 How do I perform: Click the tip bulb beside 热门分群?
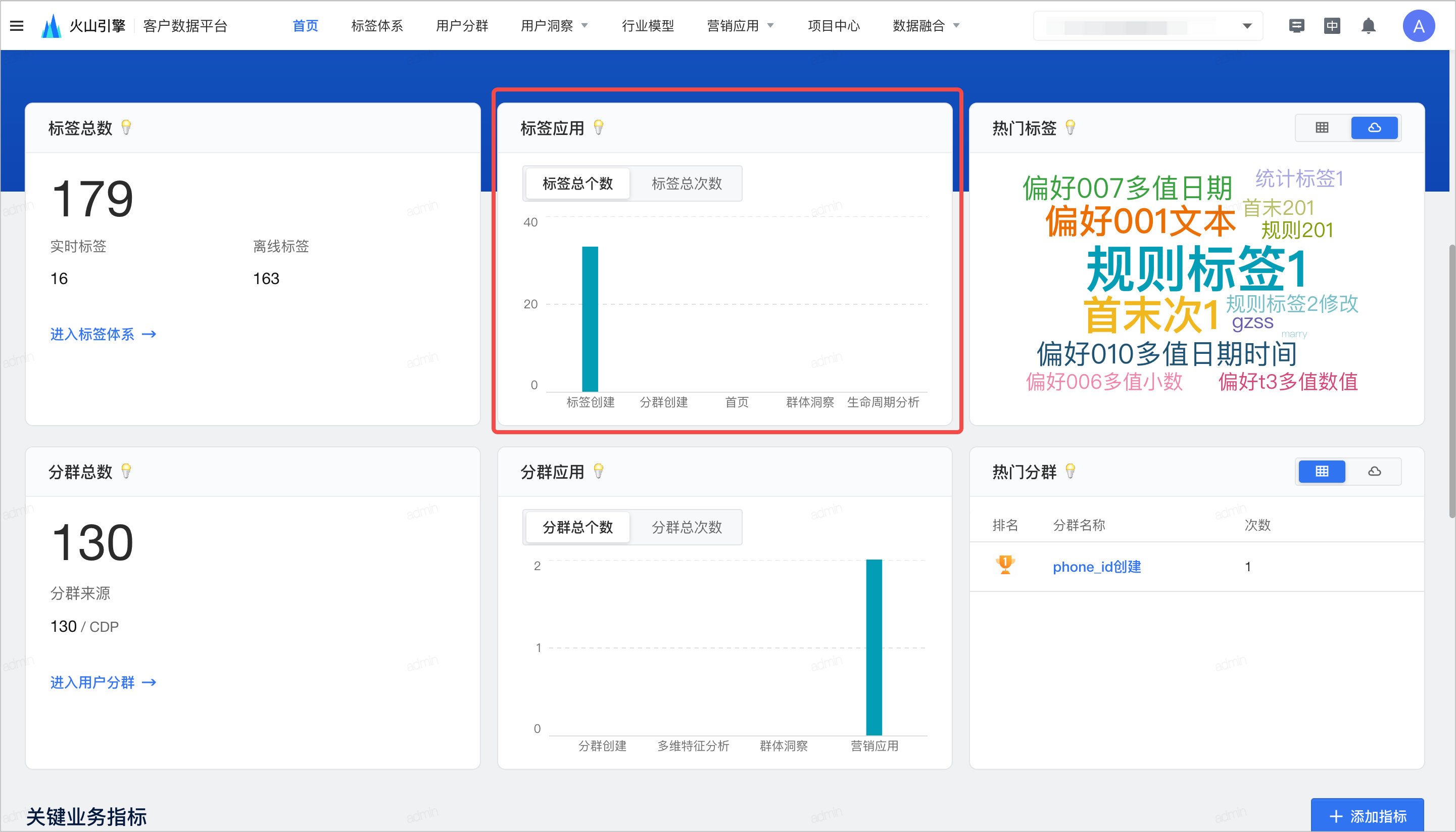click(x=1071, y=472)
